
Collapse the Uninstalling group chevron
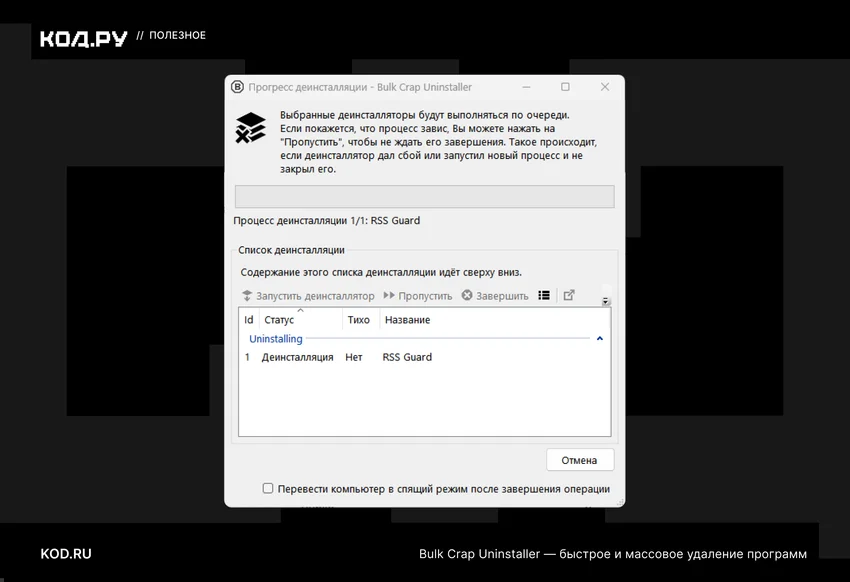pos(600,339)
